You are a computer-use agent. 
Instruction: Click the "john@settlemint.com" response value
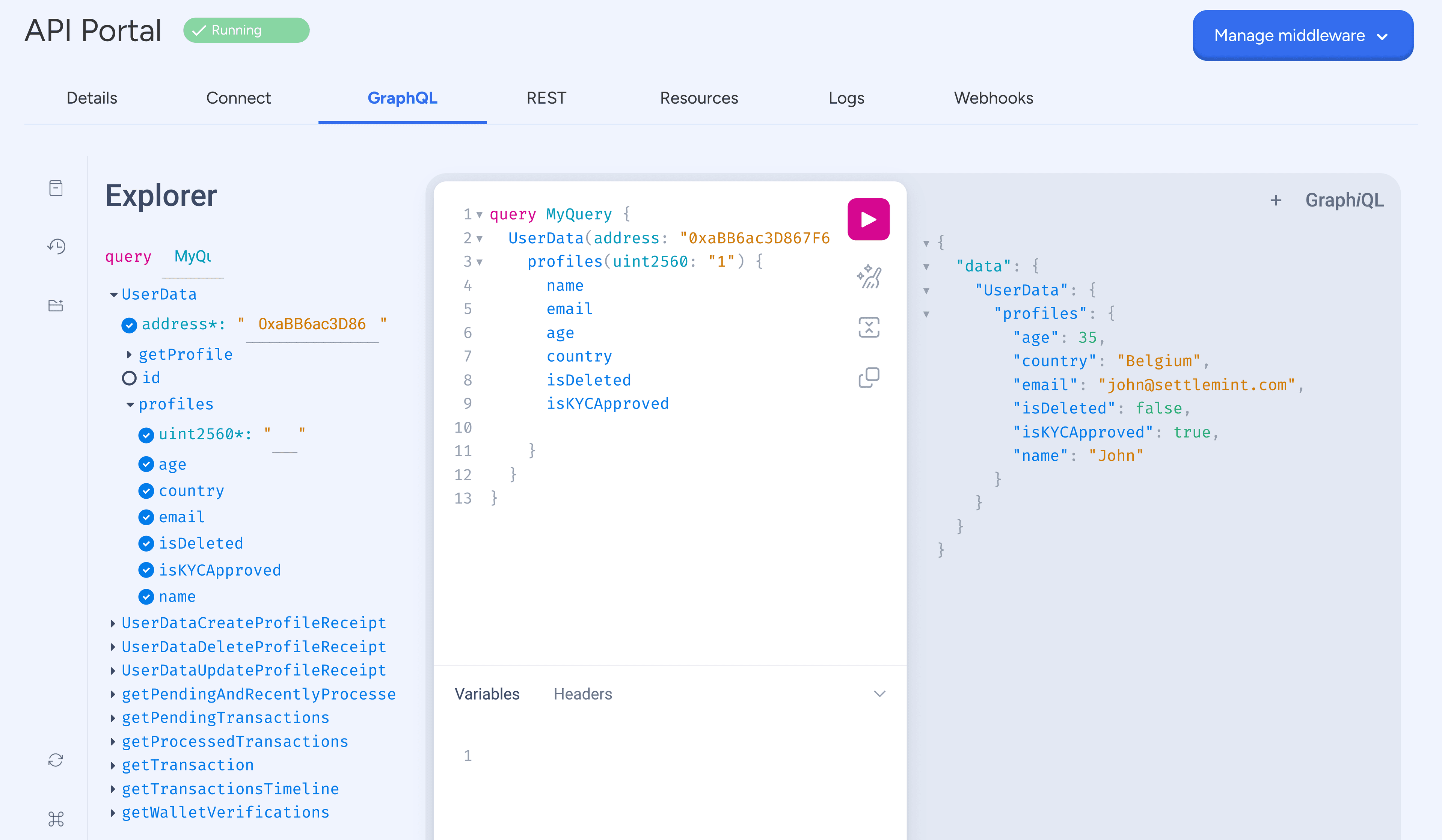[x=1196, y=385]
